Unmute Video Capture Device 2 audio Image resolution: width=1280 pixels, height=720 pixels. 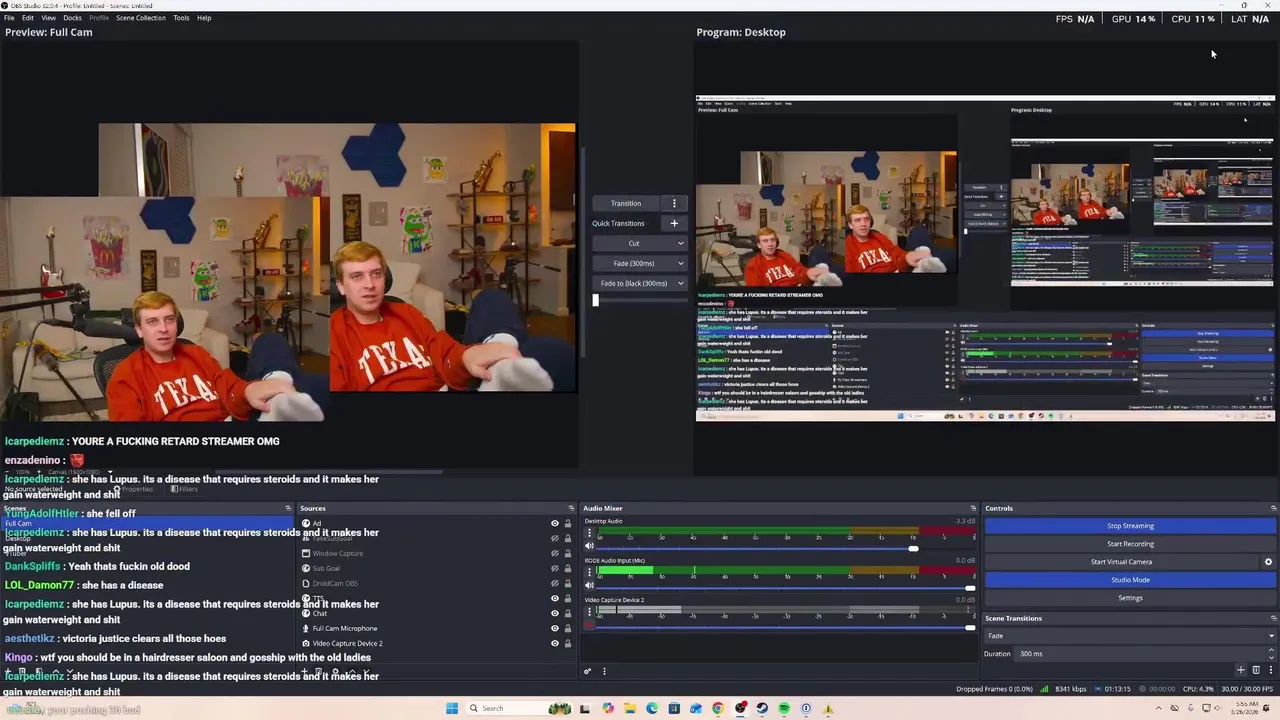click(x=589, y=625)
